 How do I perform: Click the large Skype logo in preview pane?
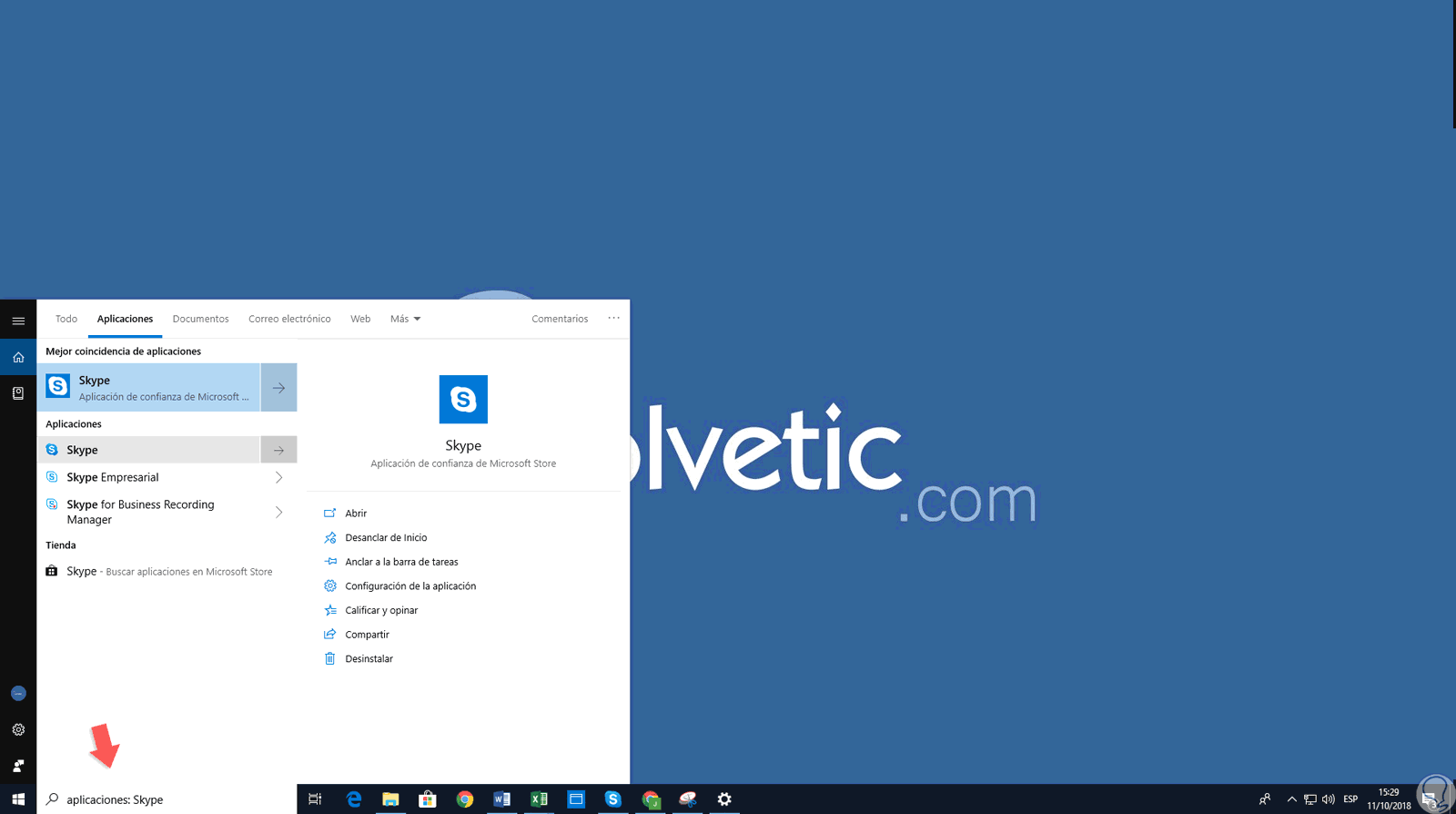point(463,399)
